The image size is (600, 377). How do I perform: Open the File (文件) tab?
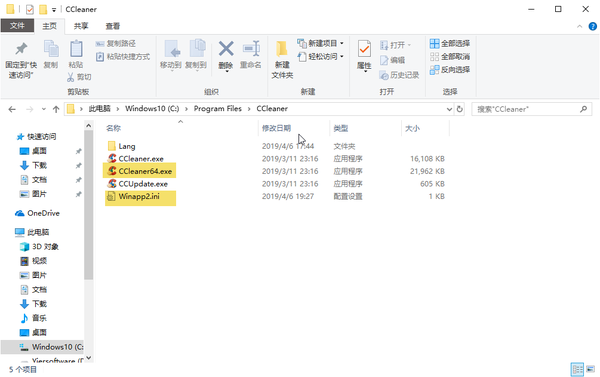click(17, 26)
